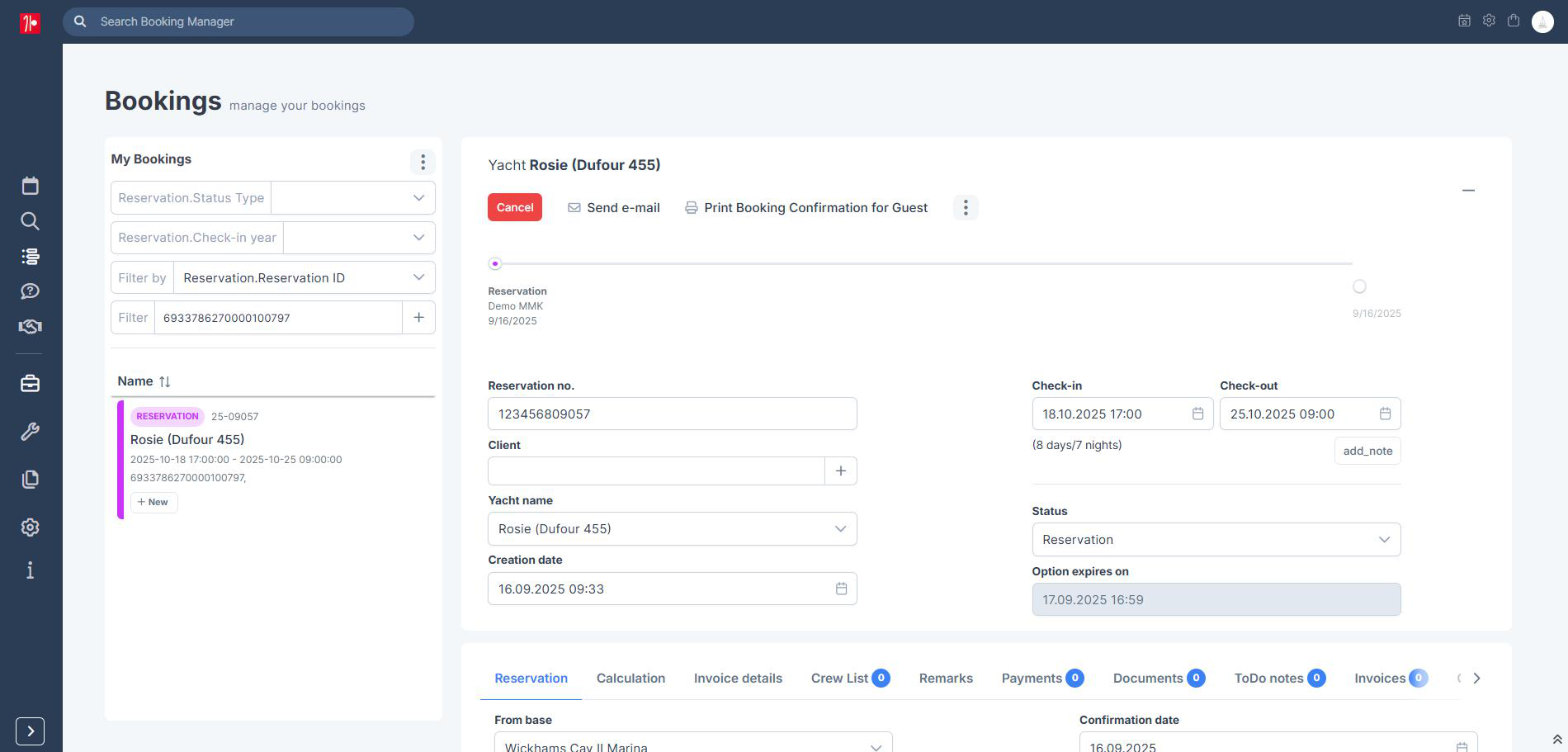The width and height of the screenshot is (1568, 752).
Task: Open yacht actions three-dot menu
Action: pyautogui.click(x=966, y=207)
